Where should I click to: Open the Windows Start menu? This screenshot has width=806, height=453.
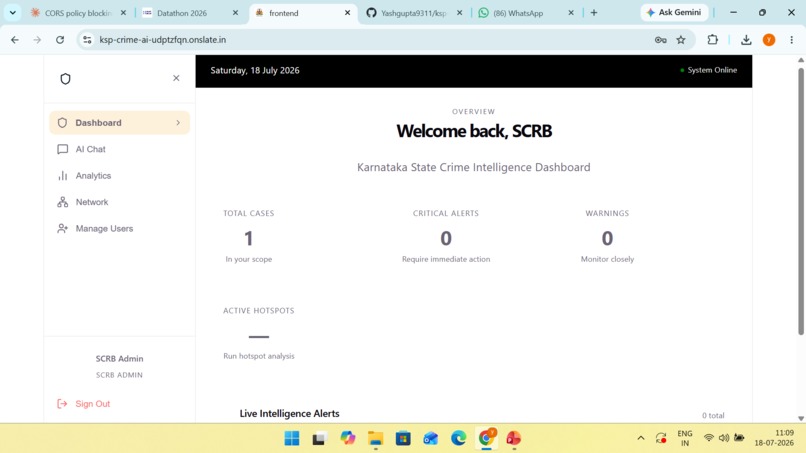(292, 439)
